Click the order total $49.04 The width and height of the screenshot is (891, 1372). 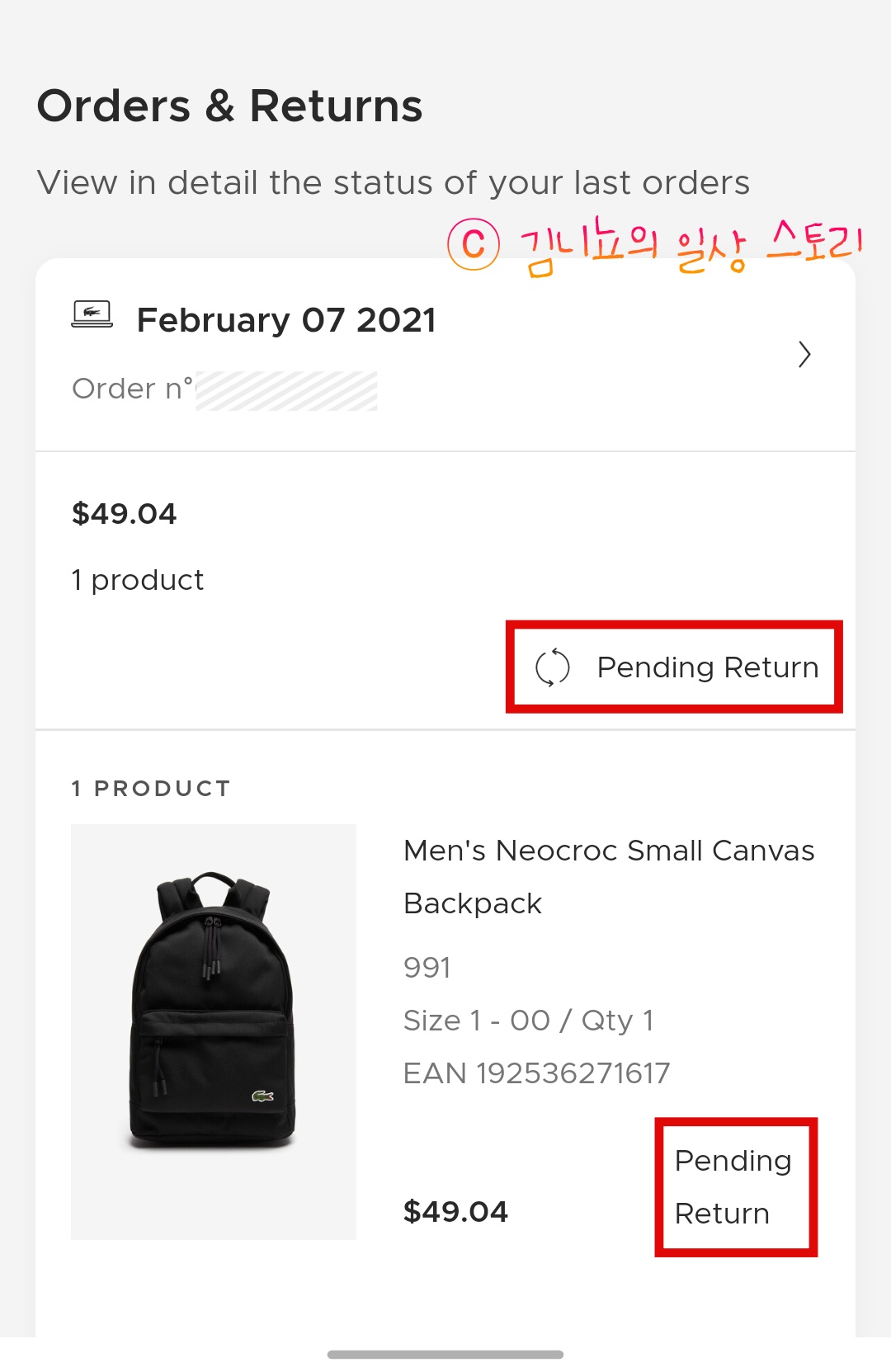125,514
